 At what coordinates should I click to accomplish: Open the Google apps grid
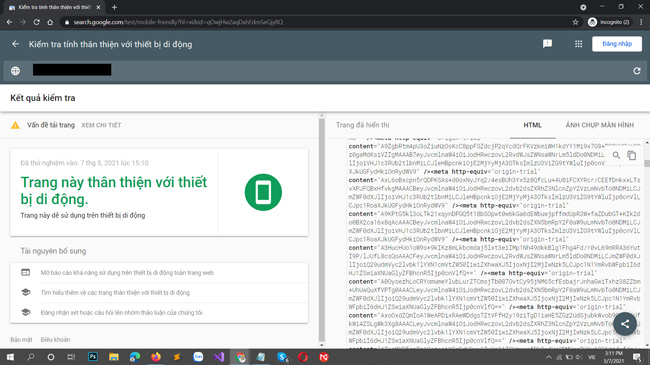coord(578,44)
